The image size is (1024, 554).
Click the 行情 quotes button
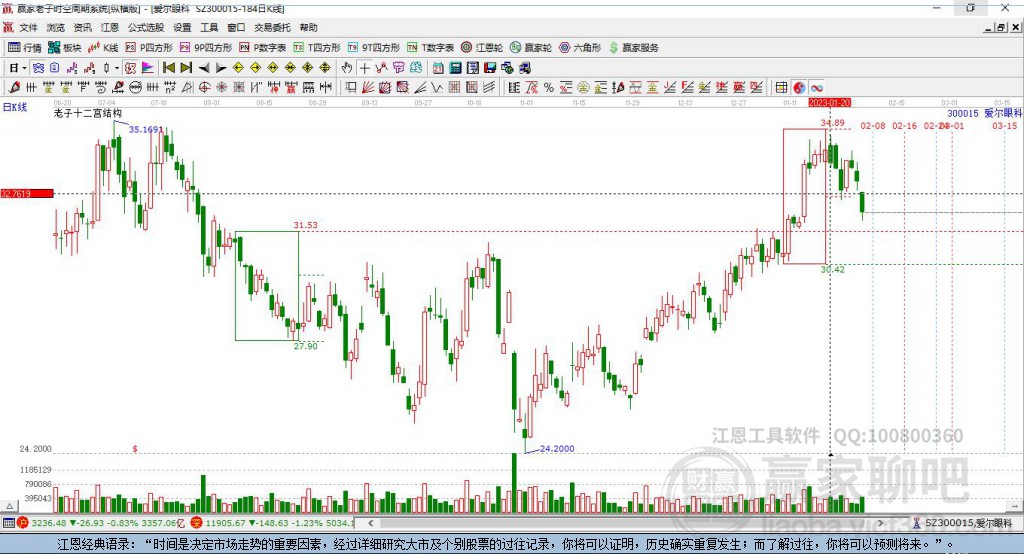coord(25,47)
